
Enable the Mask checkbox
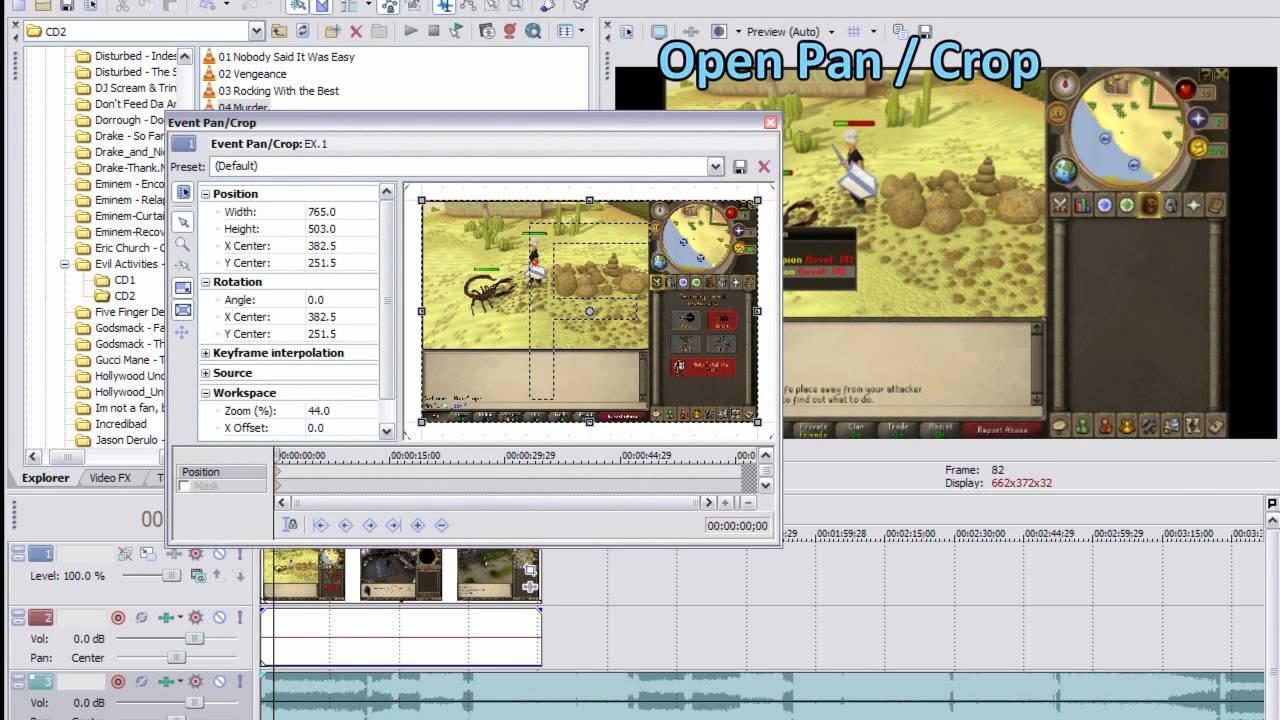(x=184, y=486)
